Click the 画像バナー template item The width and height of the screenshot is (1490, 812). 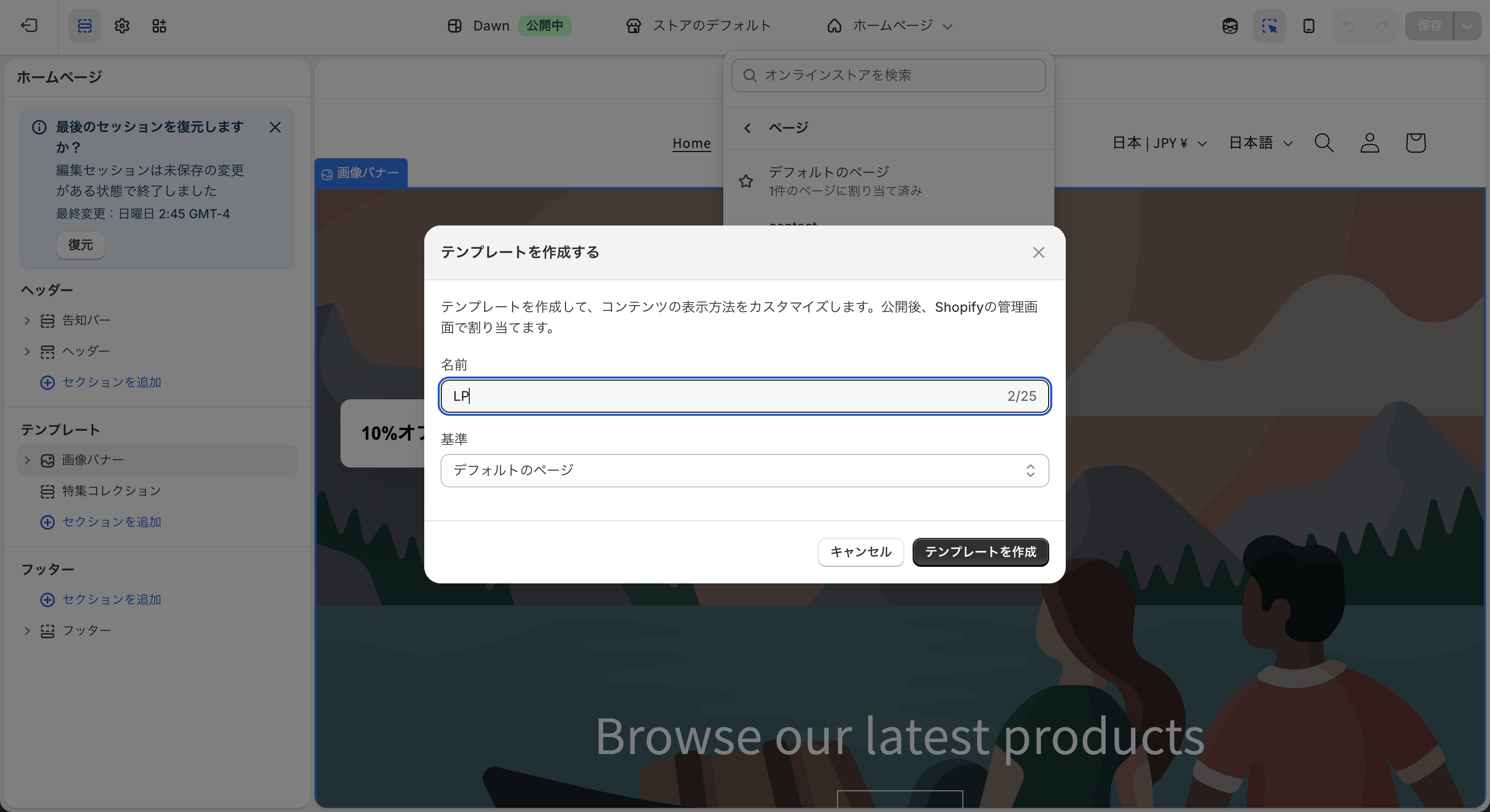tap(92, 460)
